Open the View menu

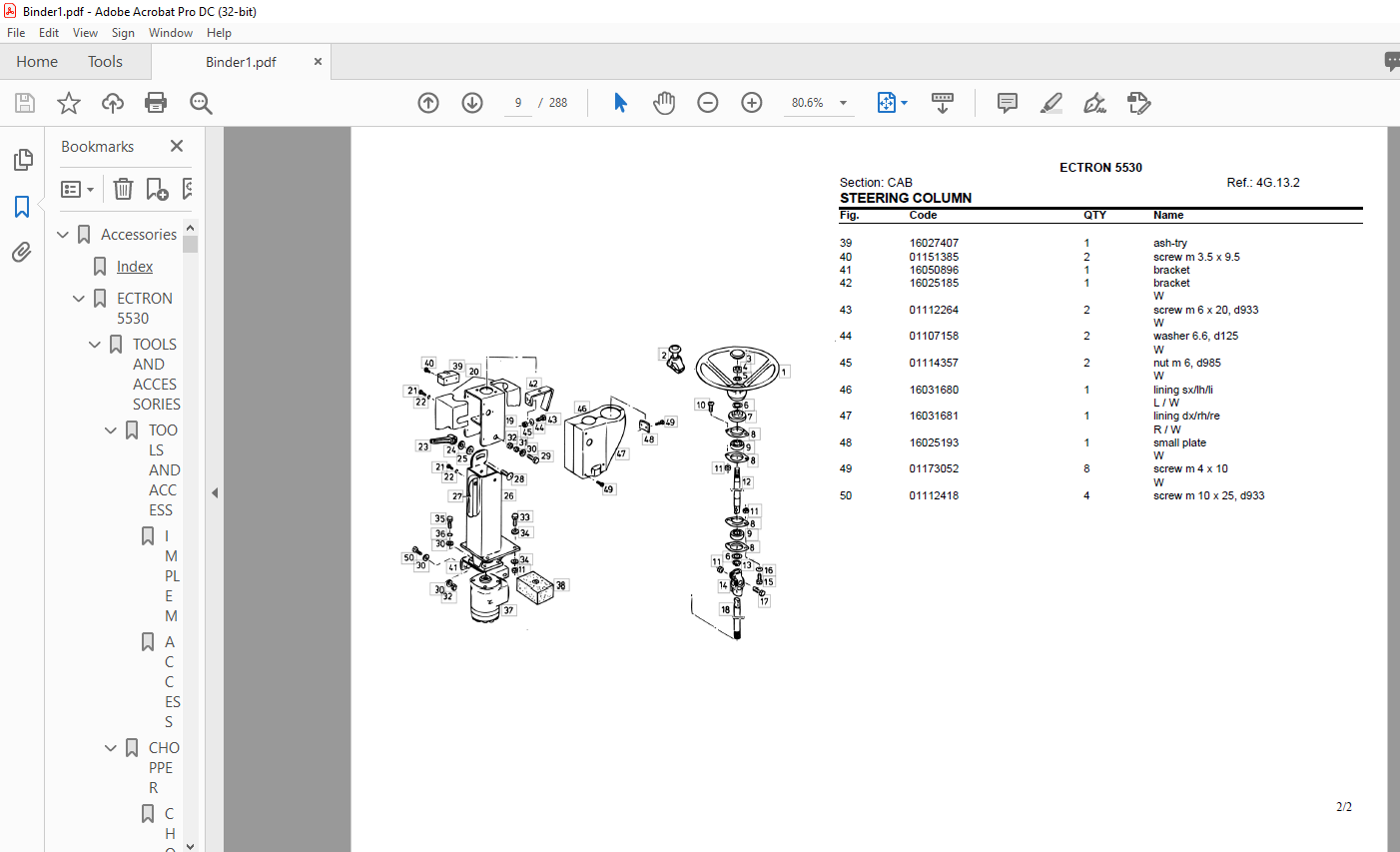click(85, 33)
